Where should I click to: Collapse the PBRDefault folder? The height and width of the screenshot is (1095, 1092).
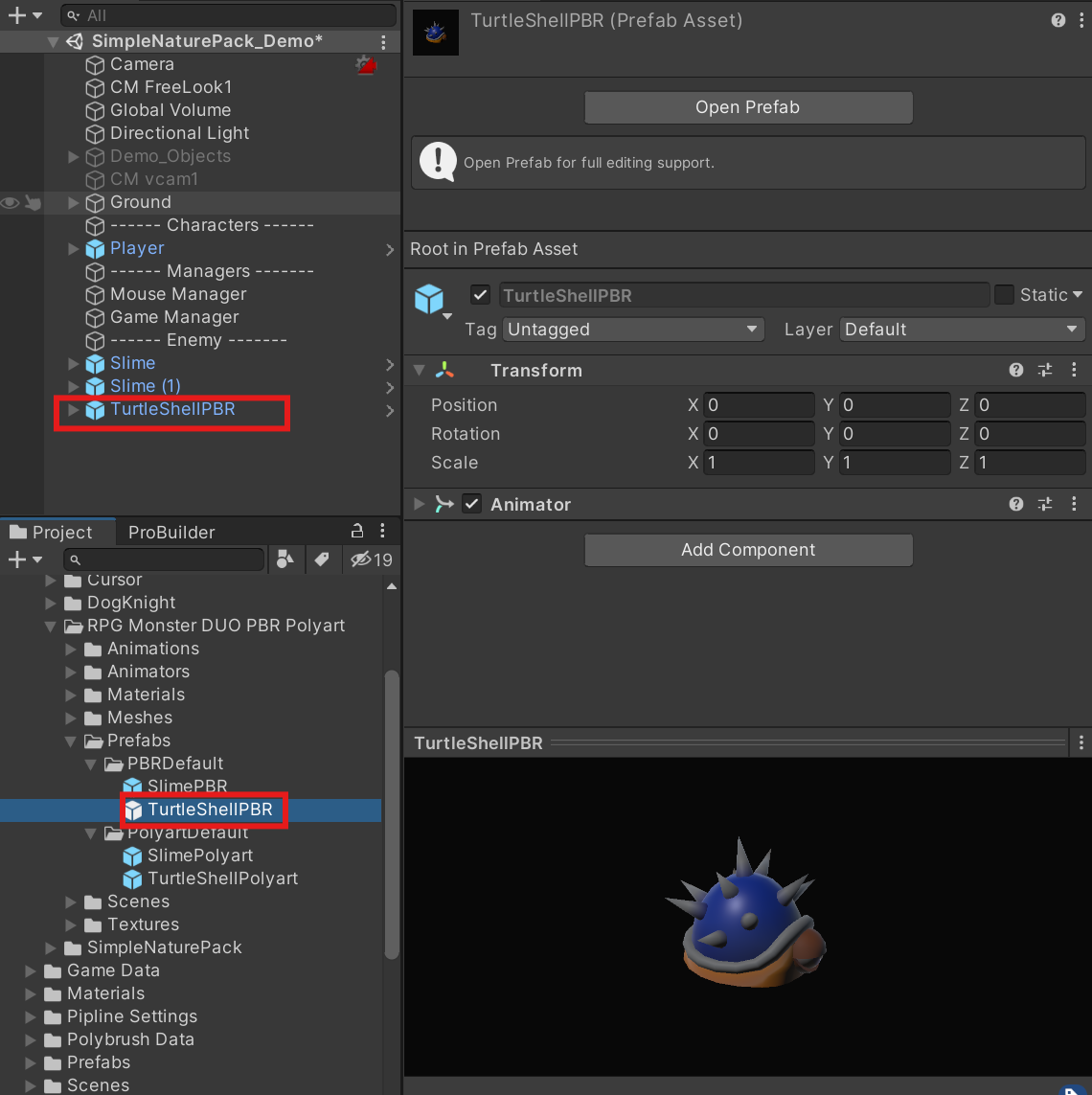(91, 764)
